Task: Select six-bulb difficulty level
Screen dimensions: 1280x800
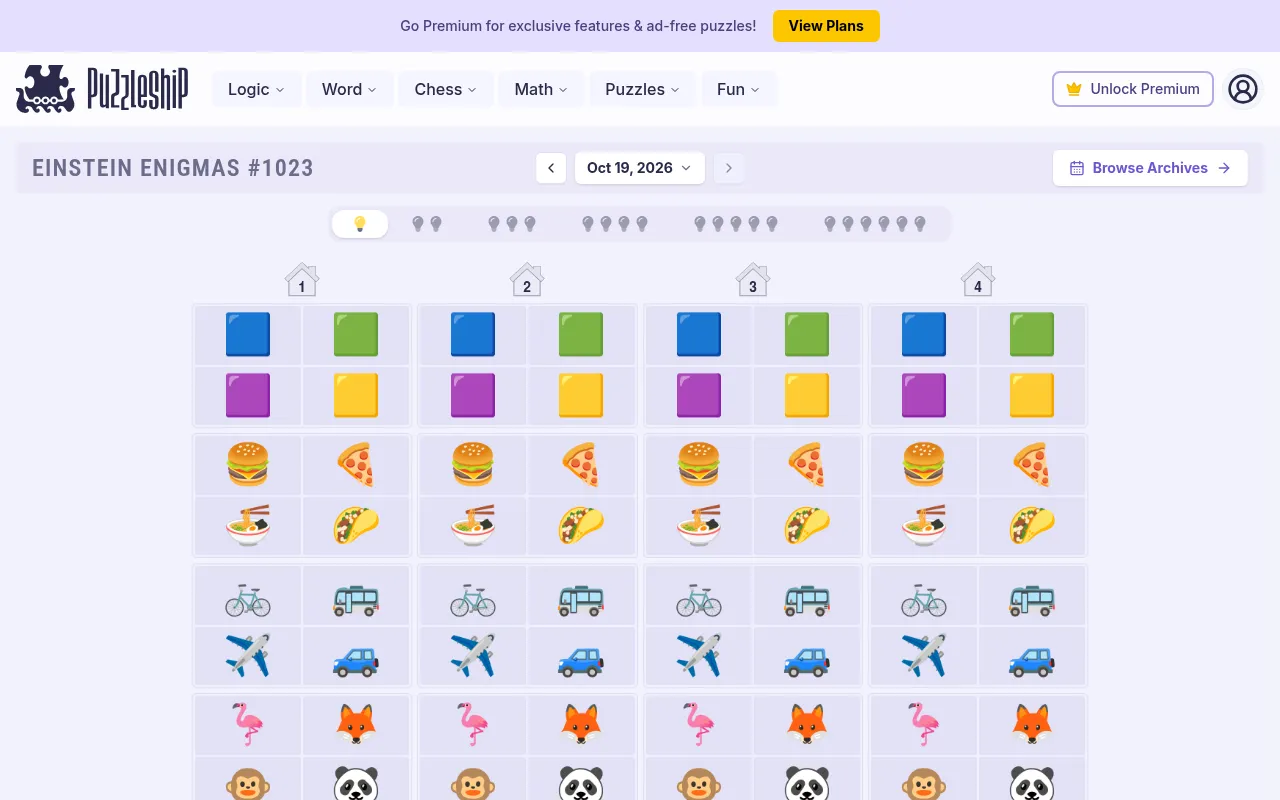Action: point(875,224)
